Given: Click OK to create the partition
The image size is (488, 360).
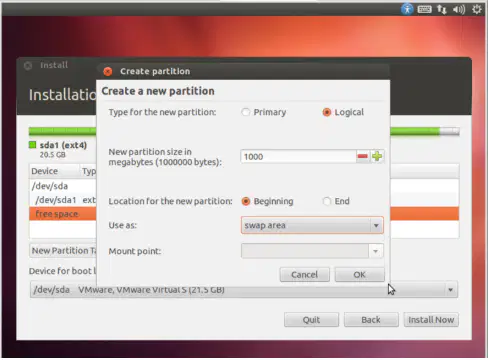Looking at the screenshot, I should coord(359,275).
